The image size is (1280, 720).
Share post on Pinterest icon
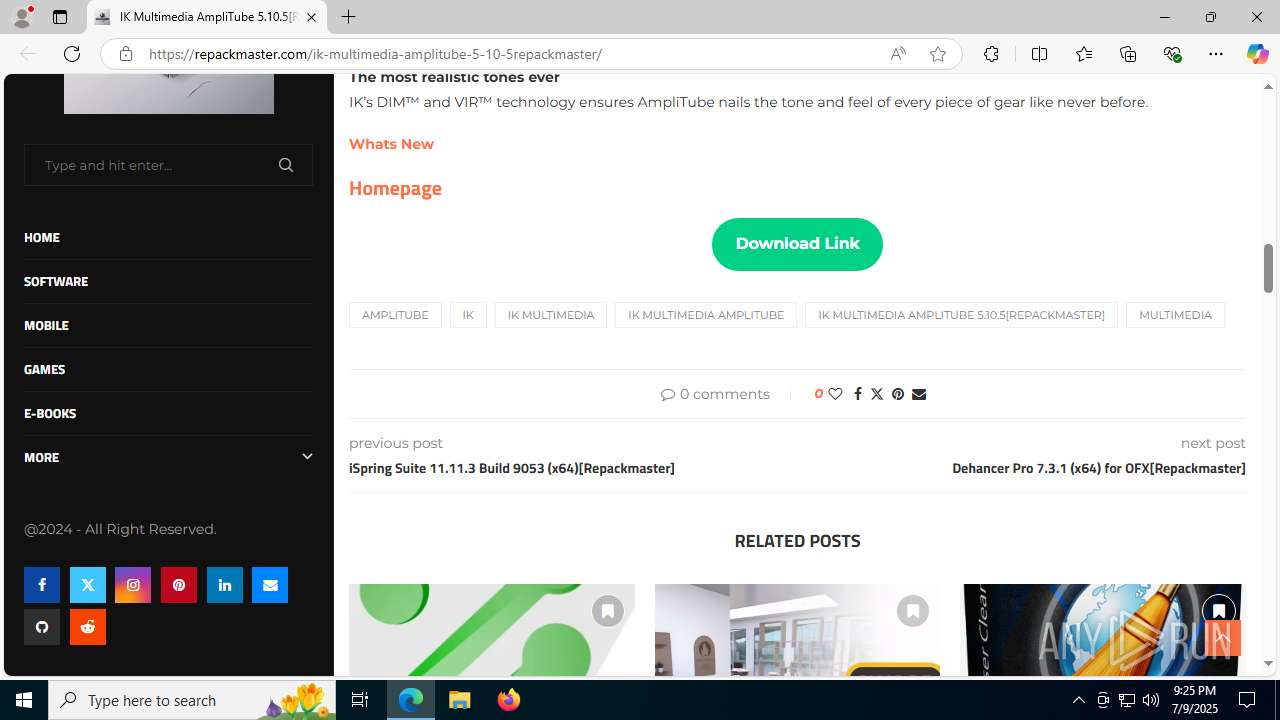point(898,394)
